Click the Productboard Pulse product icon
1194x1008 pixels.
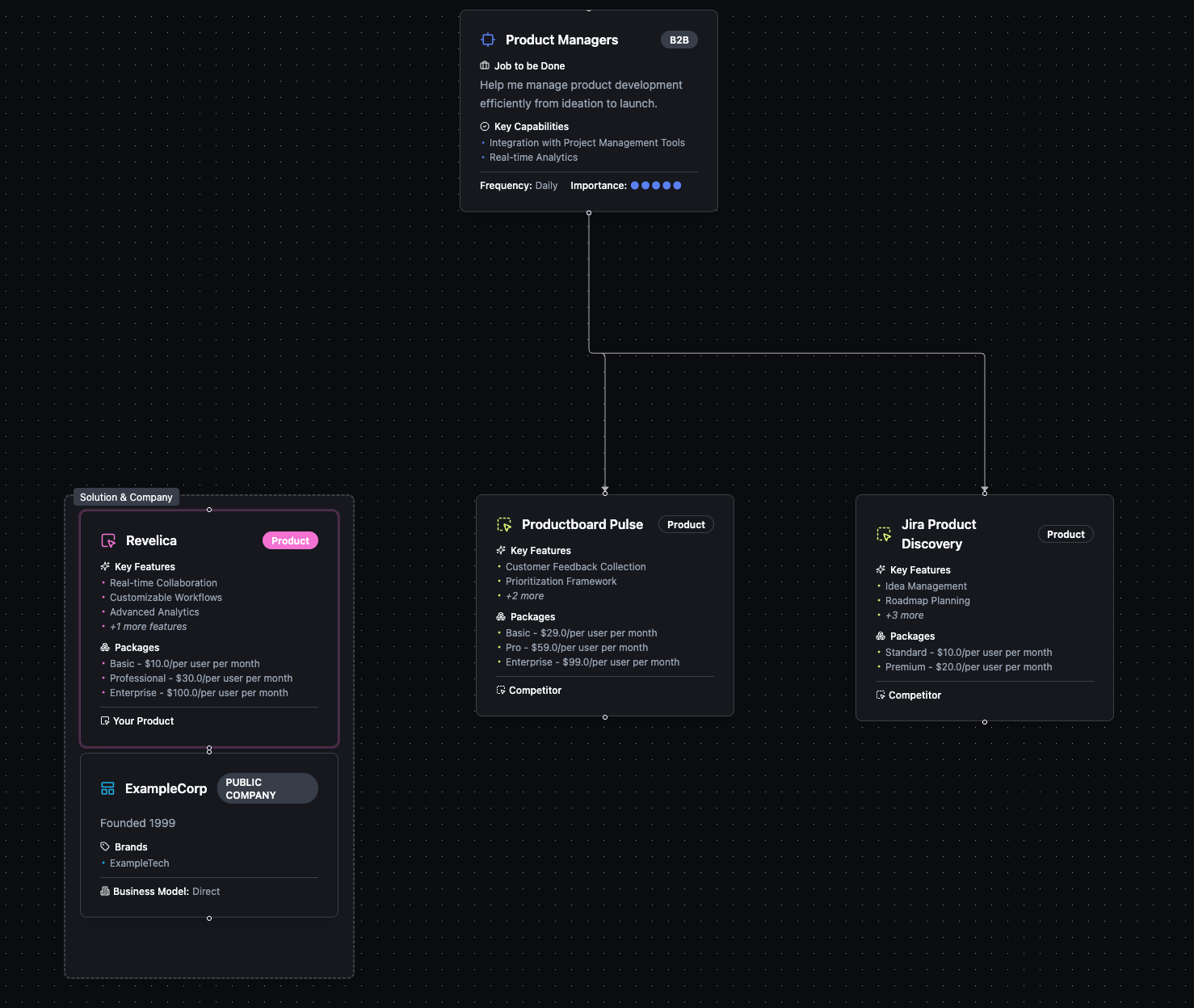point(504,525)
